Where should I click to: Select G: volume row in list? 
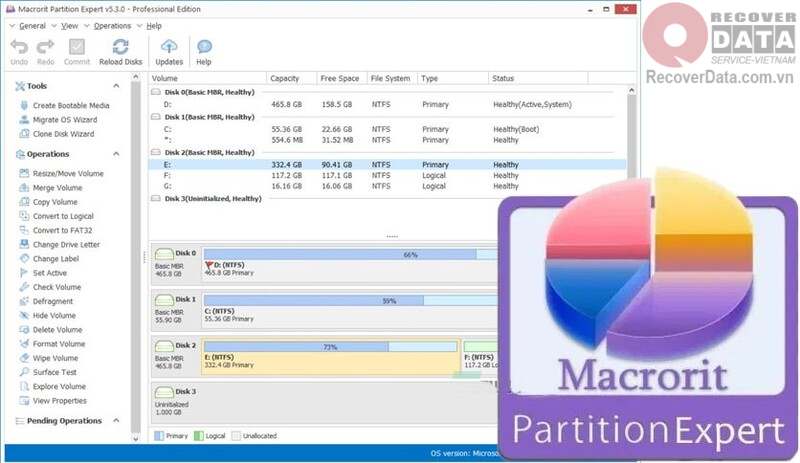388,186
